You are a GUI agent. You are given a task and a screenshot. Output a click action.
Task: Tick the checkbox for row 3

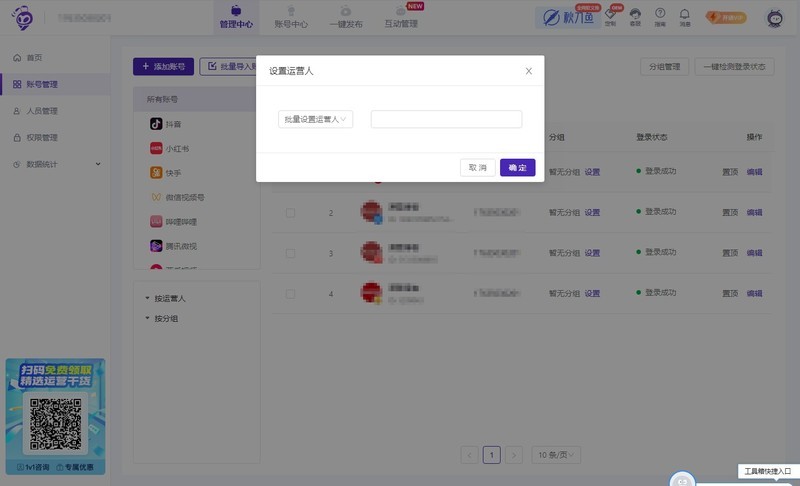point(290,253)
